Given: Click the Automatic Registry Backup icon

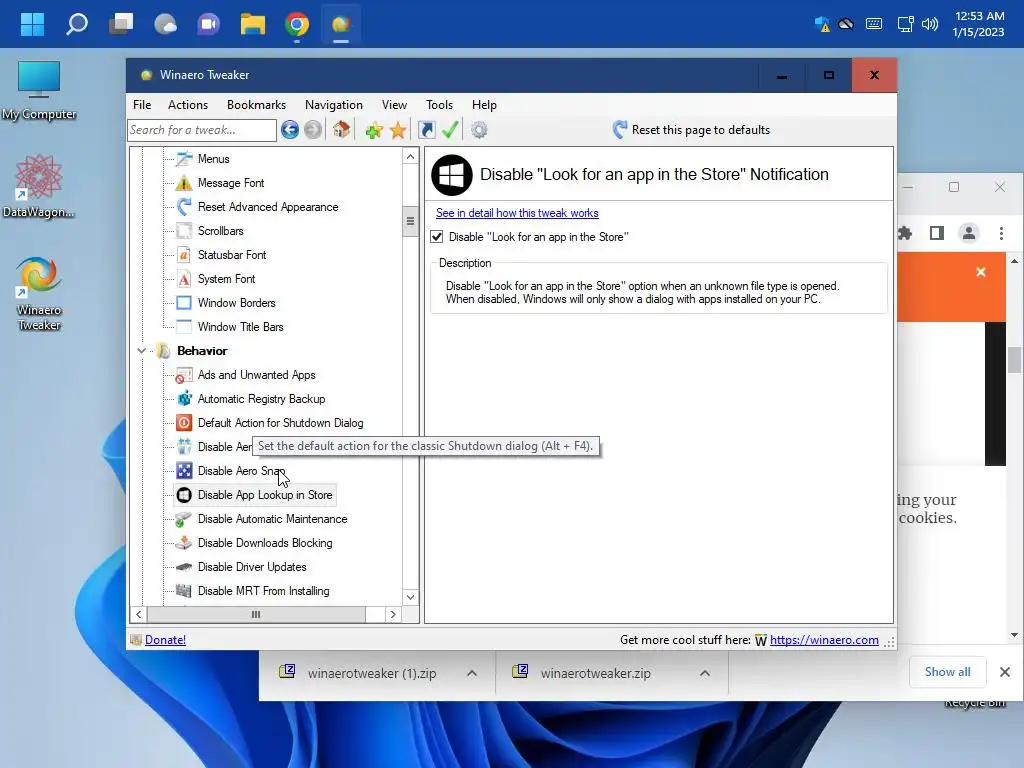Looking at the screenshot, I should pos(184,399).
